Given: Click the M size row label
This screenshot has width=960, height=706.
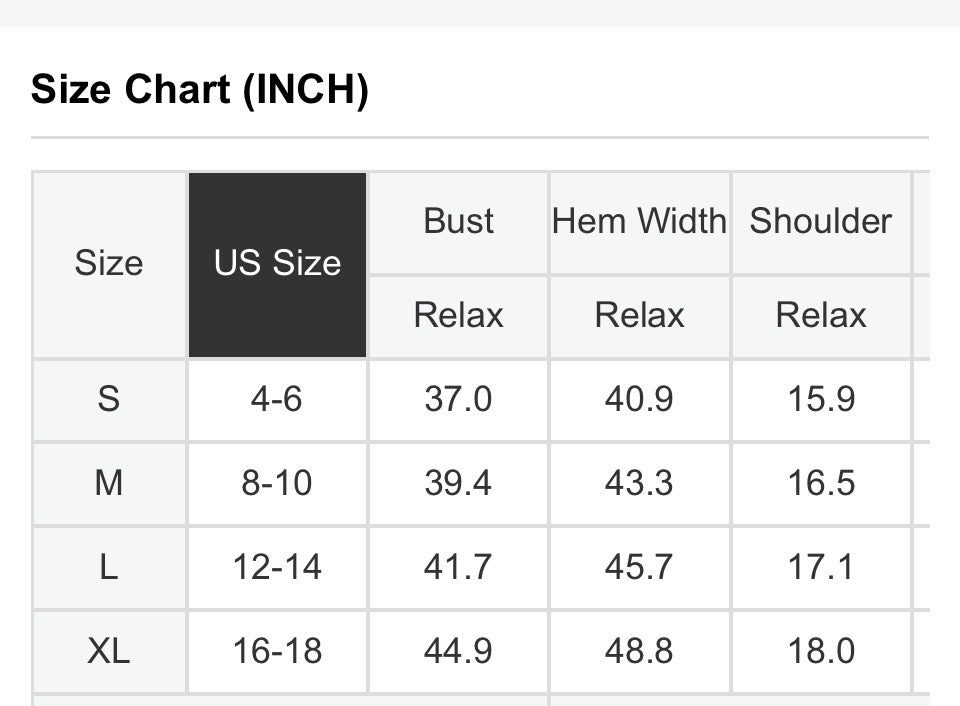Looking at the screenshot, I should click(108, 484).
